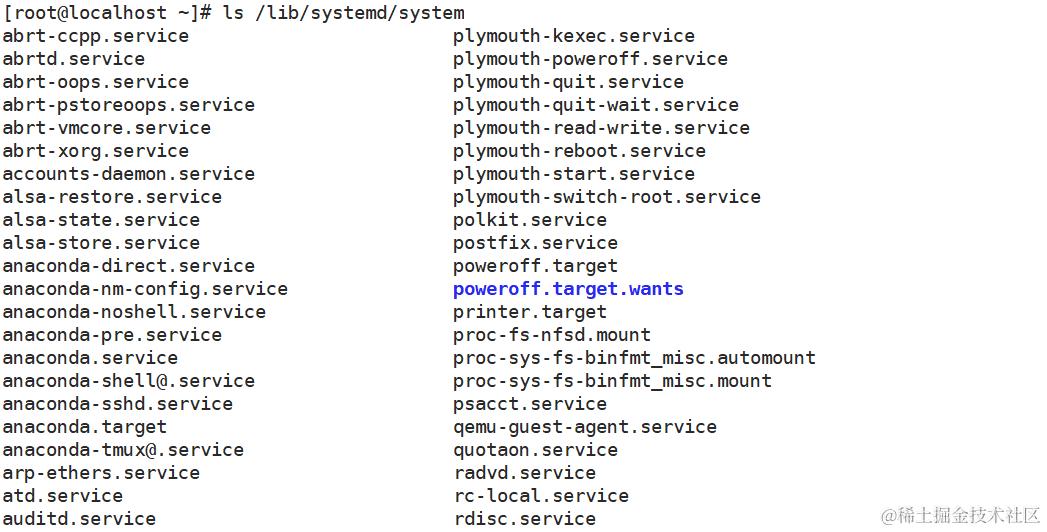Click the anaconda-tmux@.service filename

123,450
